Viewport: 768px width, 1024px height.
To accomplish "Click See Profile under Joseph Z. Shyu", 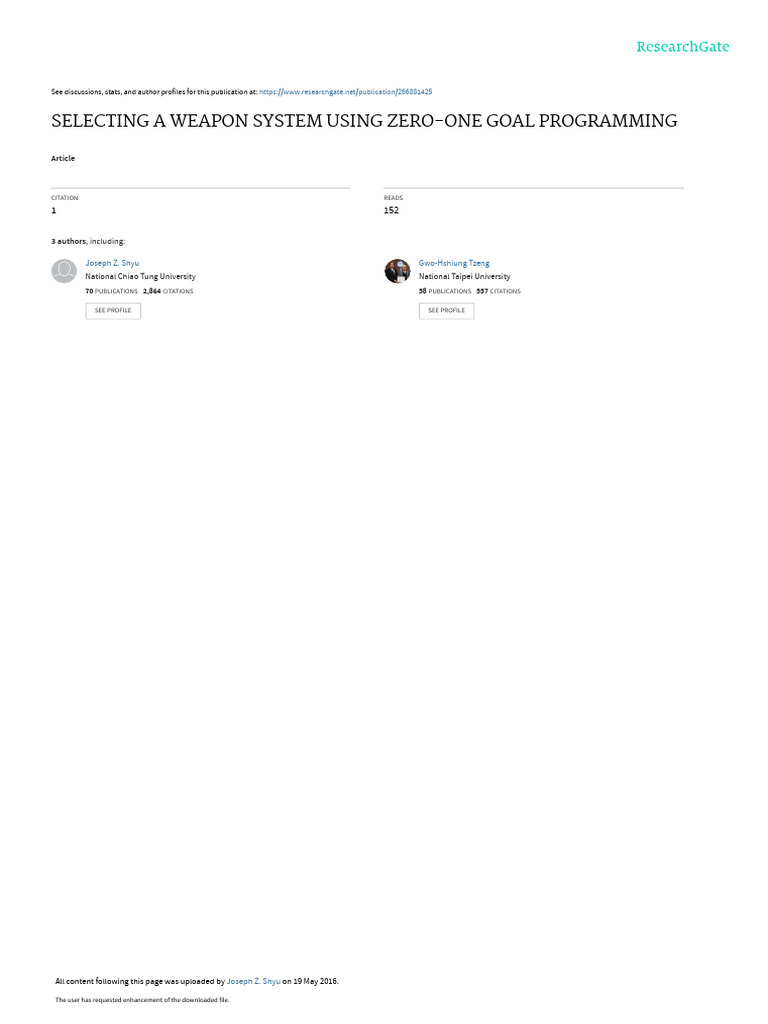I will point(113,311).
